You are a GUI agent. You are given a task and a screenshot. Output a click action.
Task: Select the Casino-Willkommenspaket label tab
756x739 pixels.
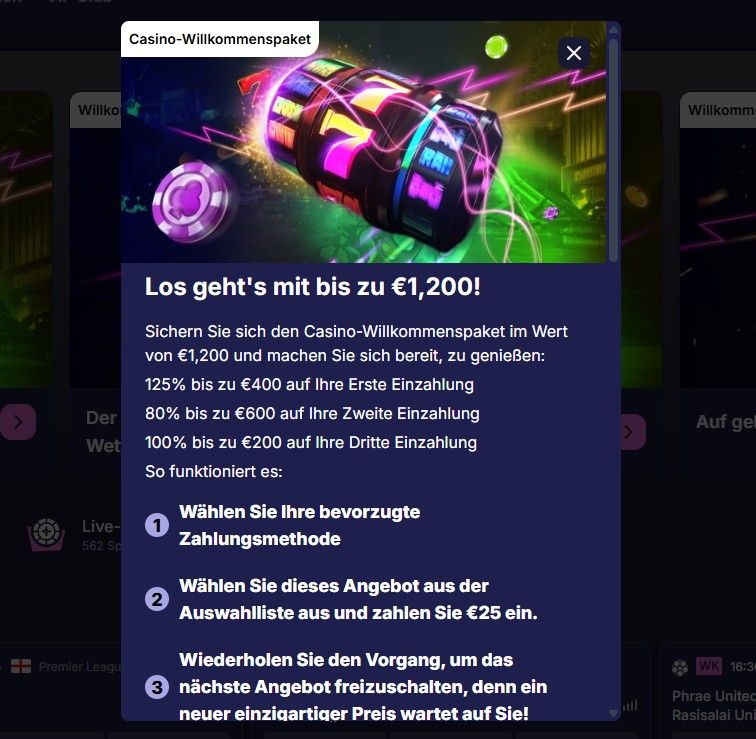pos(220,39)
